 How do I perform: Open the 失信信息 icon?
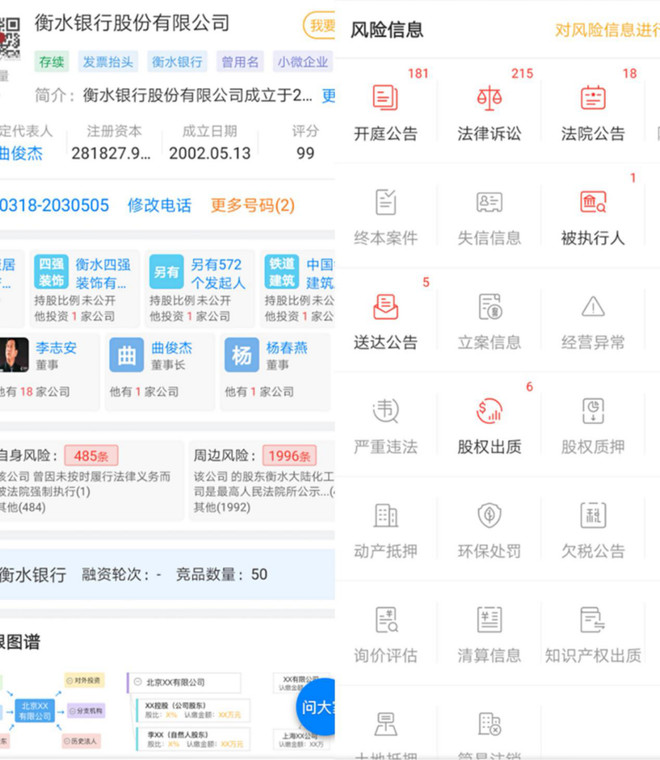coord(489,202)
